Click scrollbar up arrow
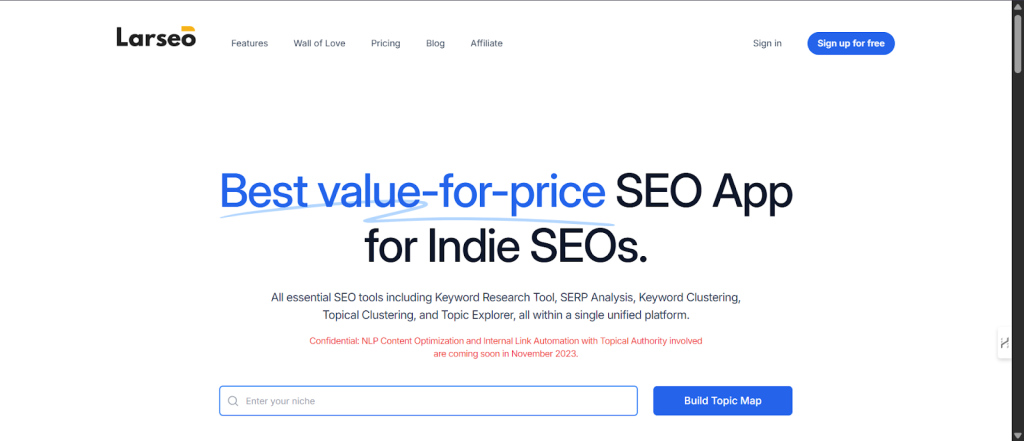 (x=1017, y=6)
